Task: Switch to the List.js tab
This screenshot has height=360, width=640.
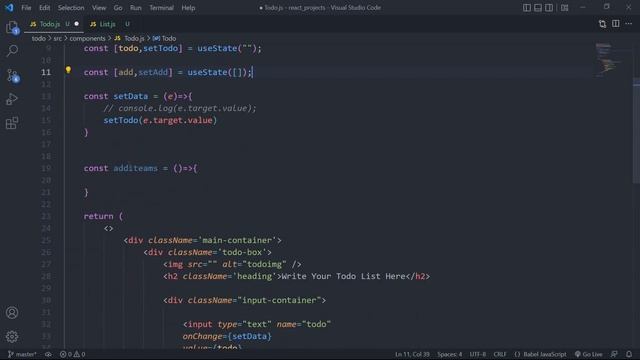Action: point(107,24)
